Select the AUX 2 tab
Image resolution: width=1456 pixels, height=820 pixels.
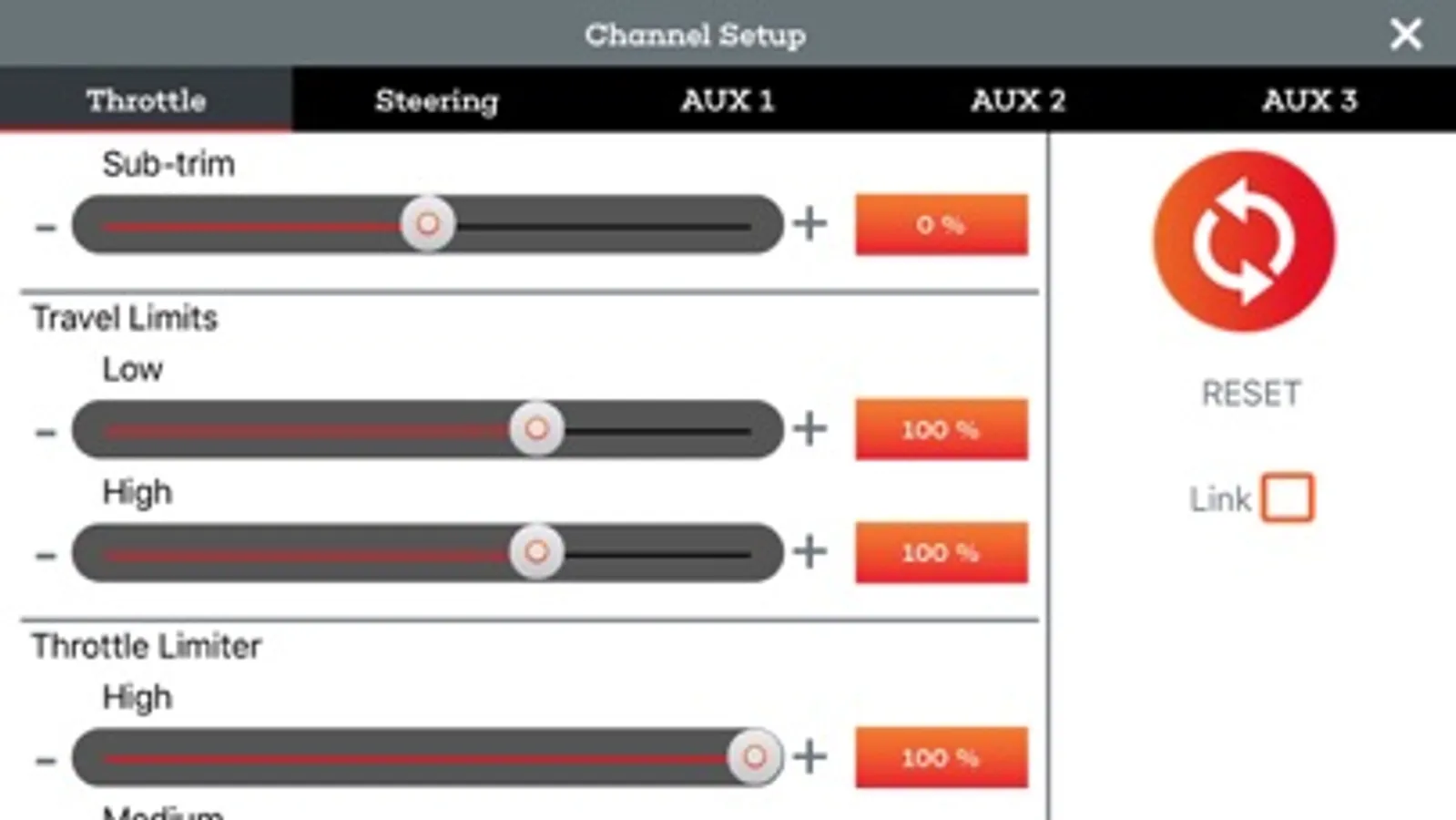[1018, 99]
